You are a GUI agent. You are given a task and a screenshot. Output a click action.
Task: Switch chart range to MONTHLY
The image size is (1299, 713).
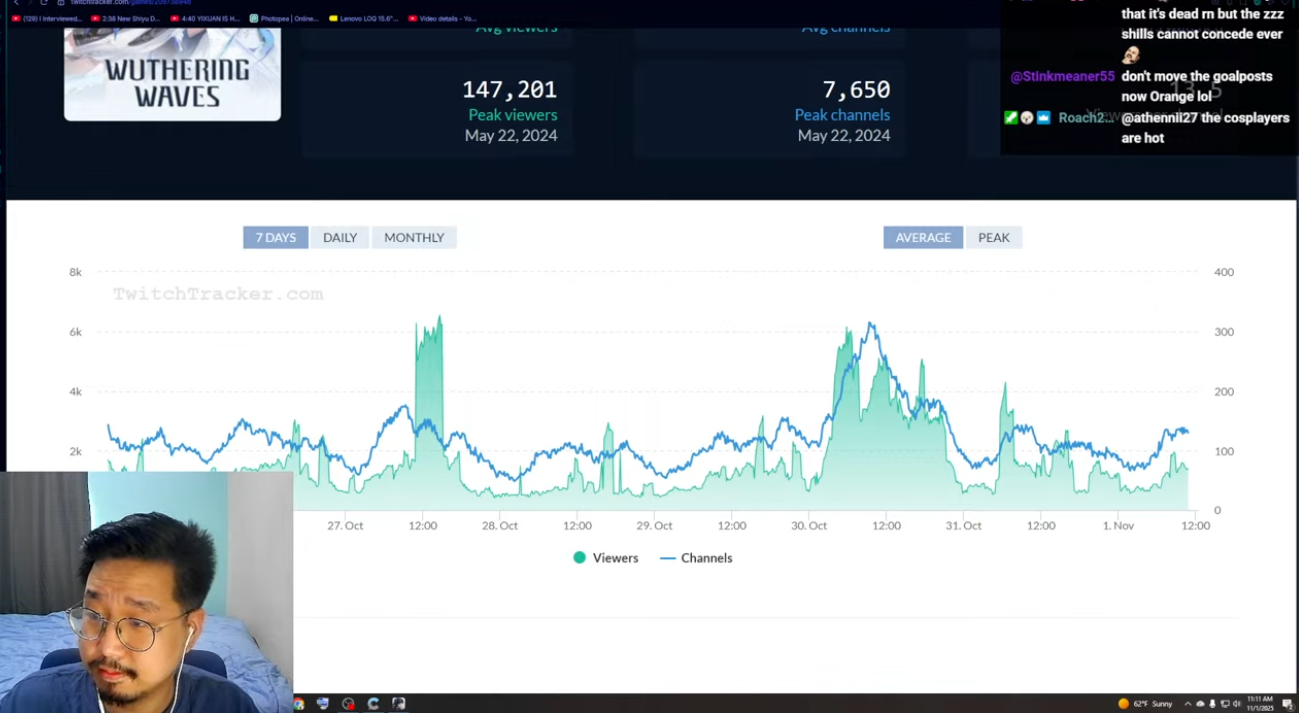pos(414,237)
